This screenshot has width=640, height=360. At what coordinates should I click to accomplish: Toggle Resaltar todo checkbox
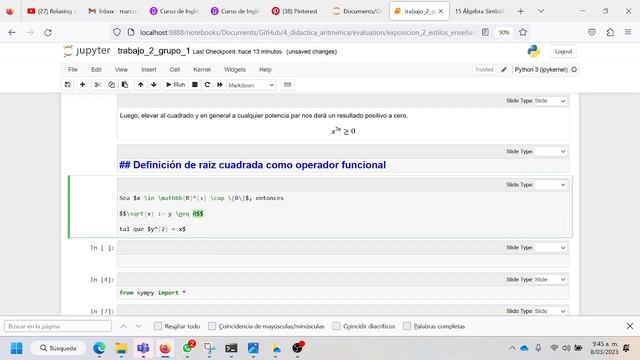[x=158, y=326]
